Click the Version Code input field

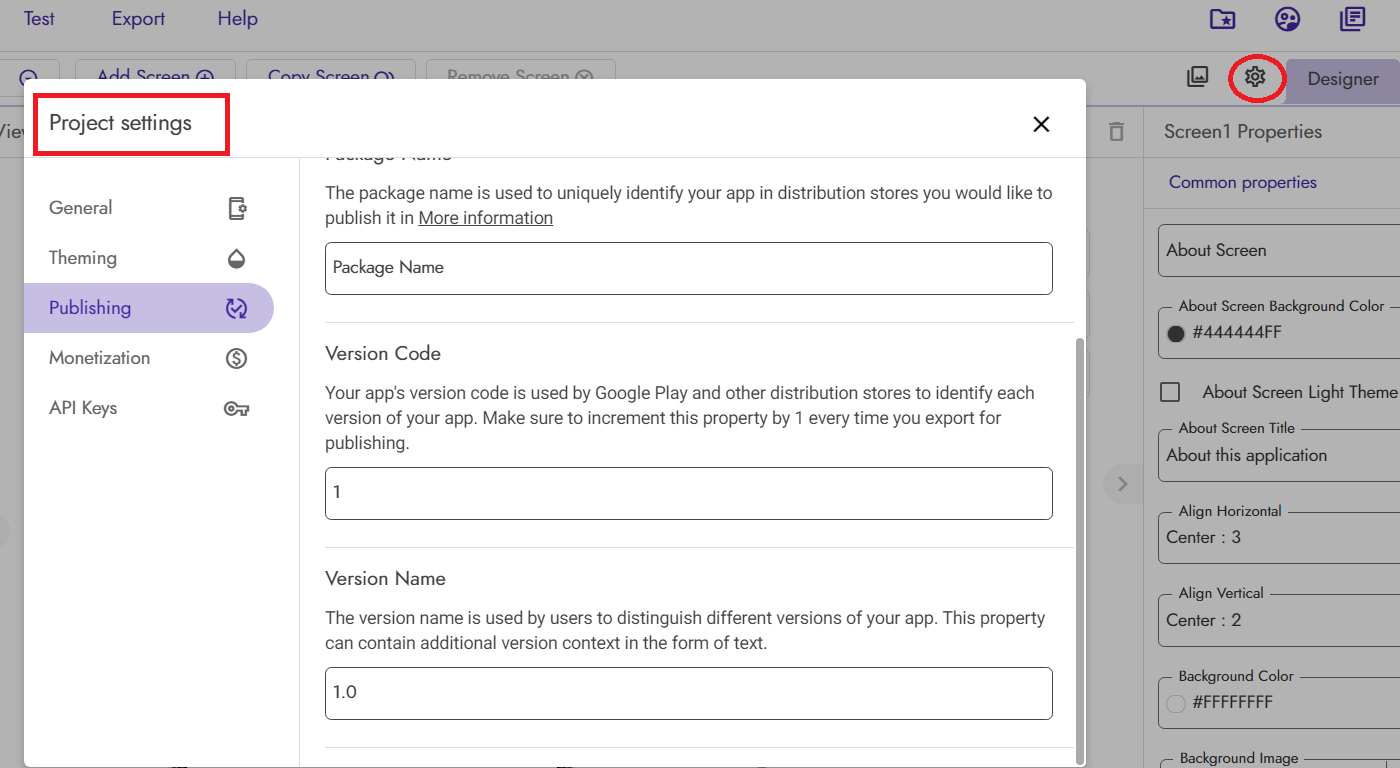point(688,493)
